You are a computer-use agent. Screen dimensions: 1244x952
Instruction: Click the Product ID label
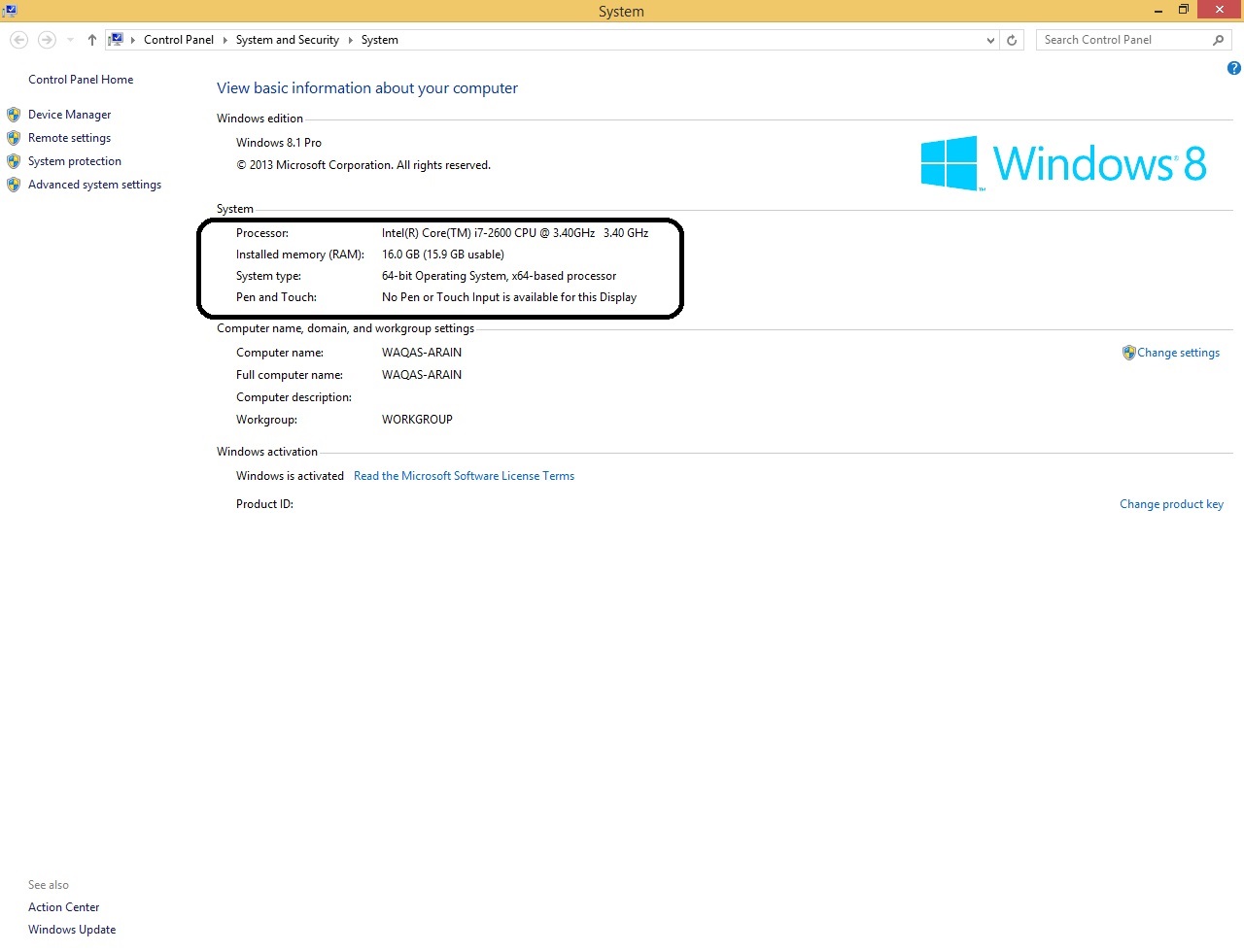[x=264, y=504]
